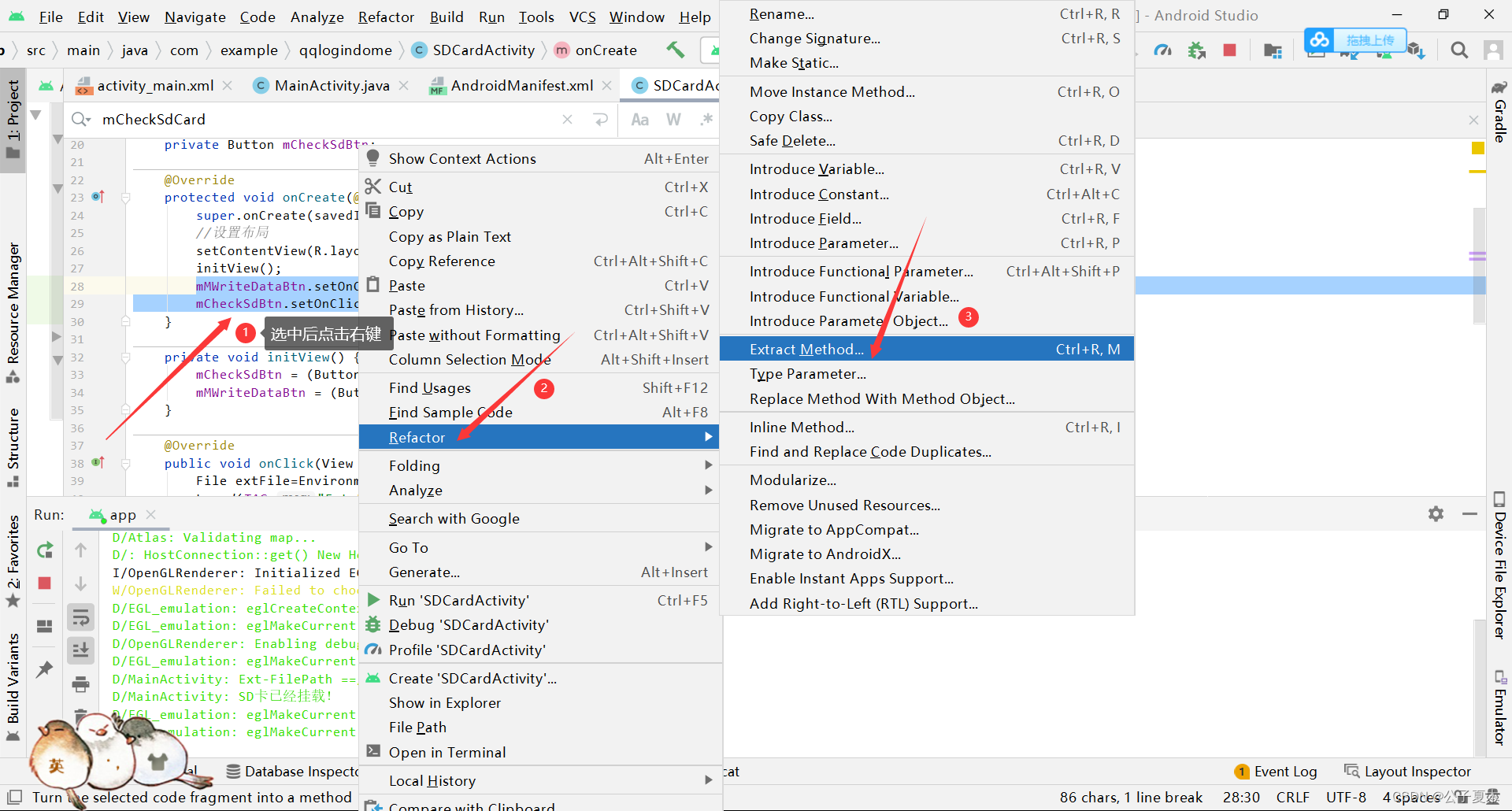Open the Android Profiler icon
The image size is (1512, 811).
point(1163,50)
